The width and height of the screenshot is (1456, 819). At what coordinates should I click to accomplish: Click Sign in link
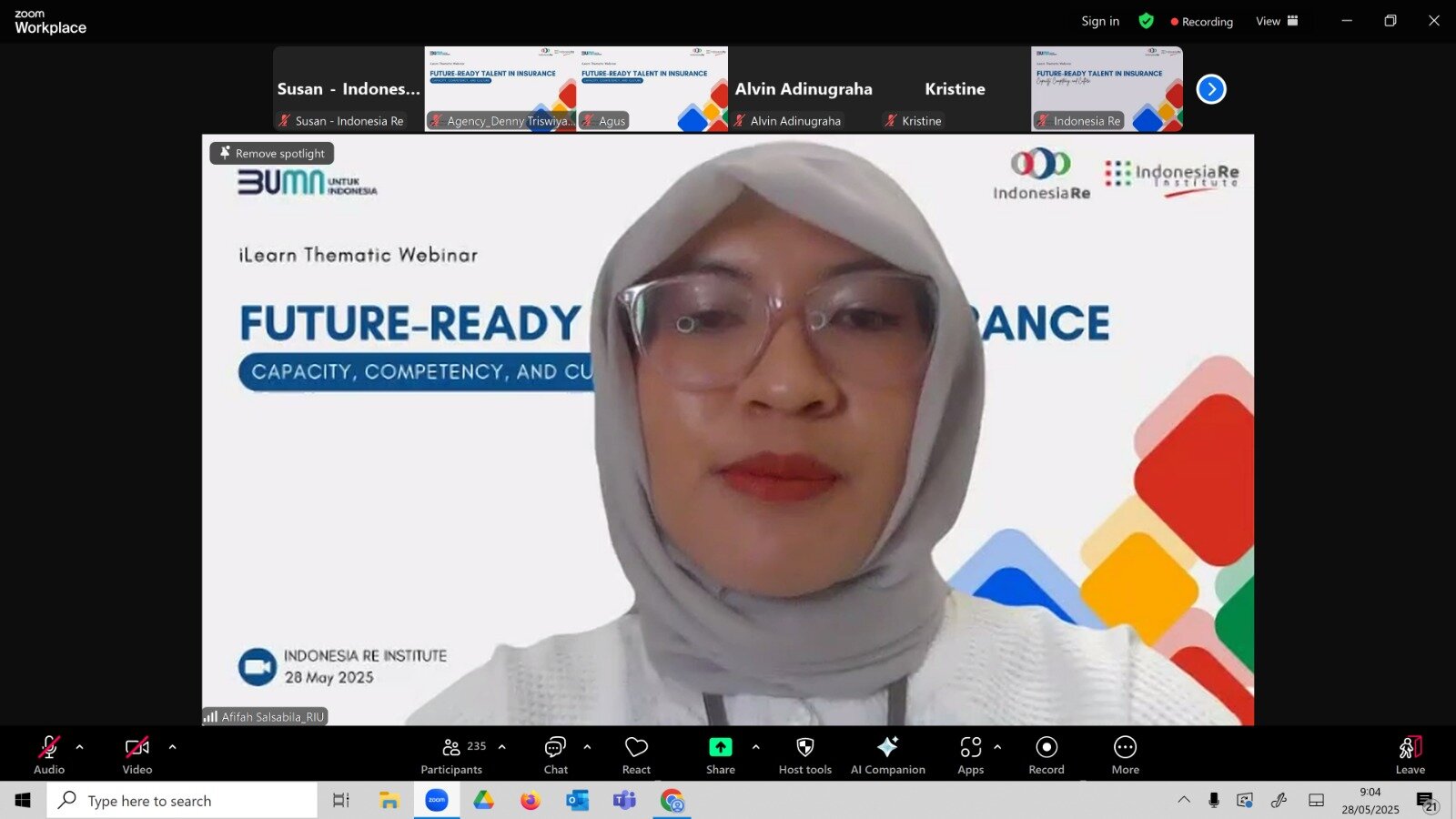click(x=1100, y=21)
